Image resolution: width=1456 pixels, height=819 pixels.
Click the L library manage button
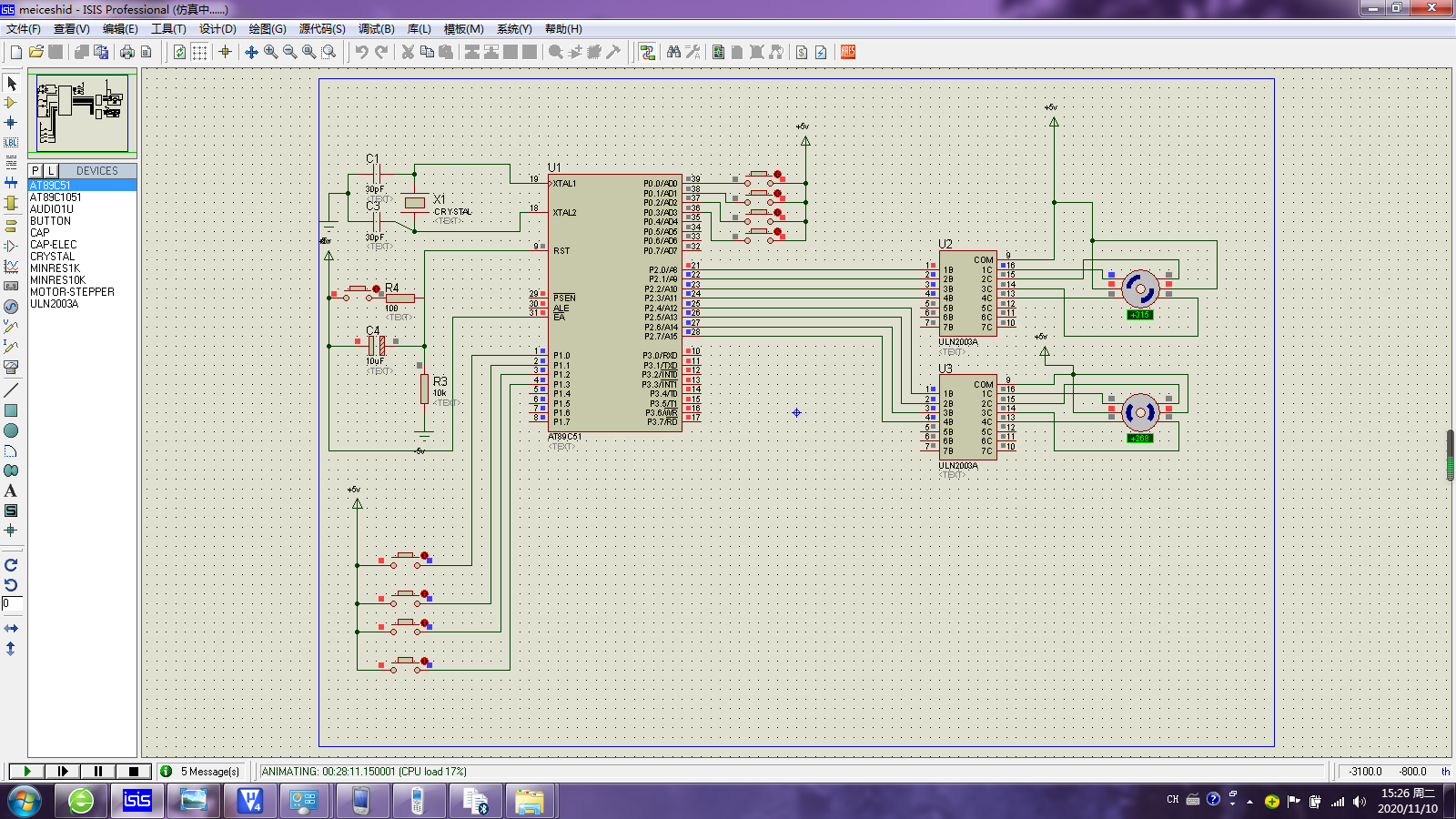51,170
